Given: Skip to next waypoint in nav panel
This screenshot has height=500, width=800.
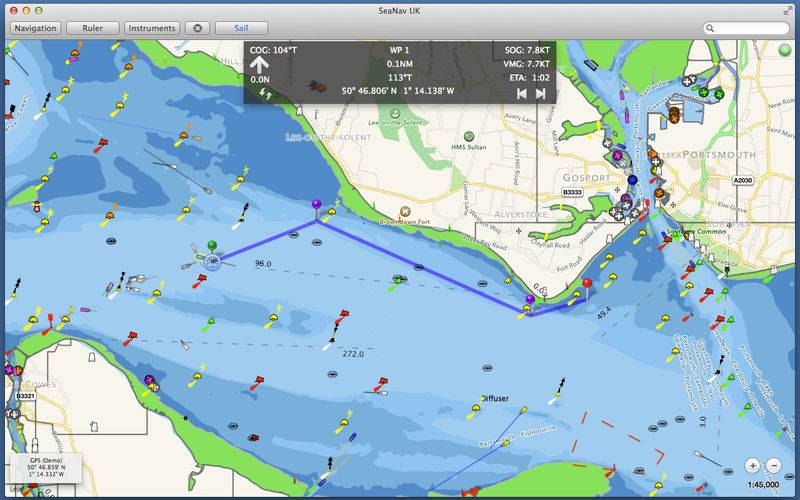Looking at the screenshot, I should click(540, 93).
